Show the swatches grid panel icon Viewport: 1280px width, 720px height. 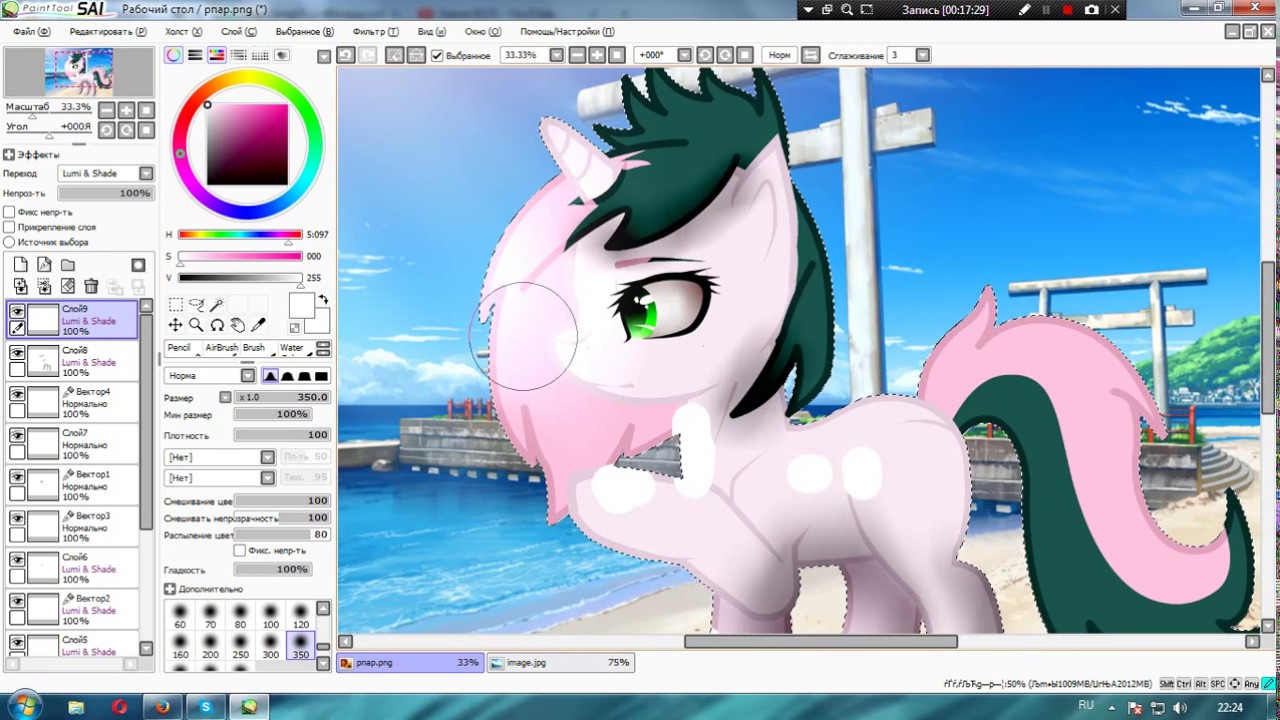tap(260, 55)
